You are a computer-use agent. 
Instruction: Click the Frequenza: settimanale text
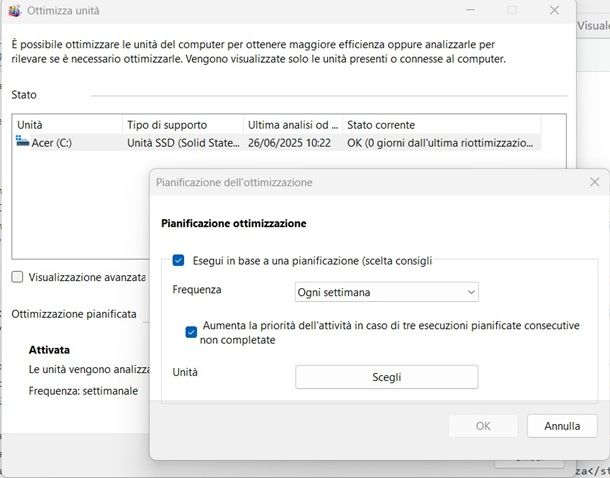(x=83, y=390)
